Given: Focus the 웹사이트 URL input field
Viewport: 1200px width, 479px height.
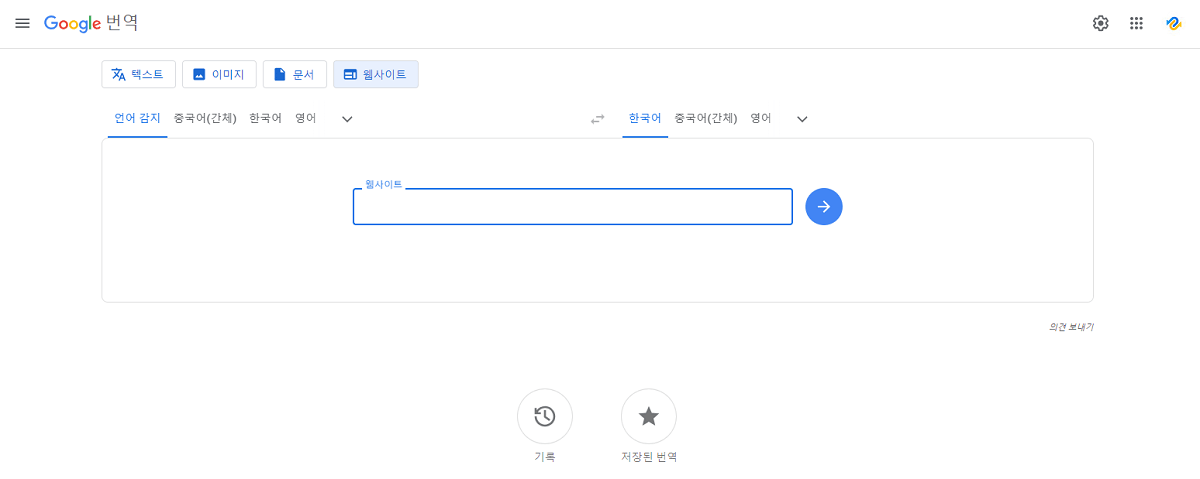Looking at the screenshot, I should click(x=572, y=207).
